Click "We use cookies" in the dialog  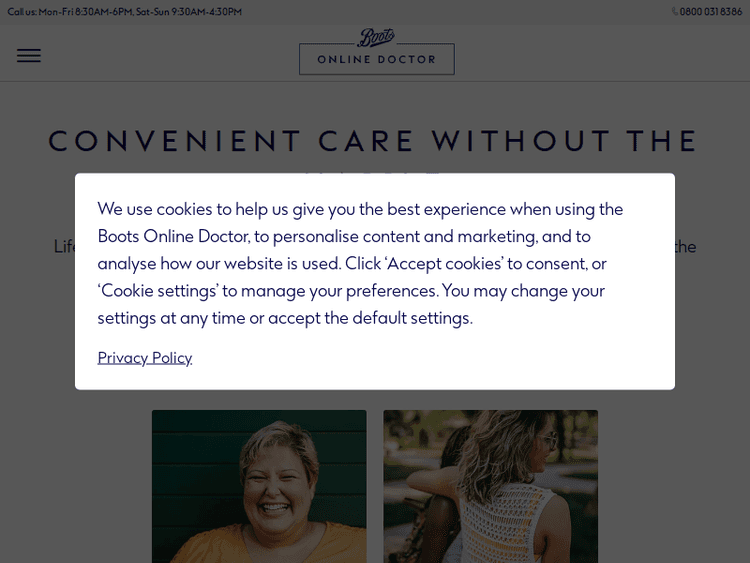[x=155, y=209]
